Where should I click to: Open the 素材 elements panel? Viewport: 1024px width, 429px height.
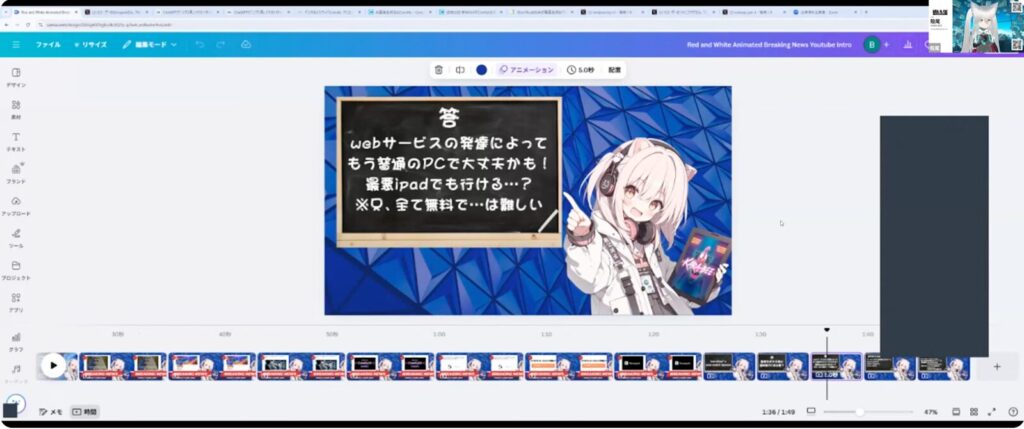coord(16,108)
